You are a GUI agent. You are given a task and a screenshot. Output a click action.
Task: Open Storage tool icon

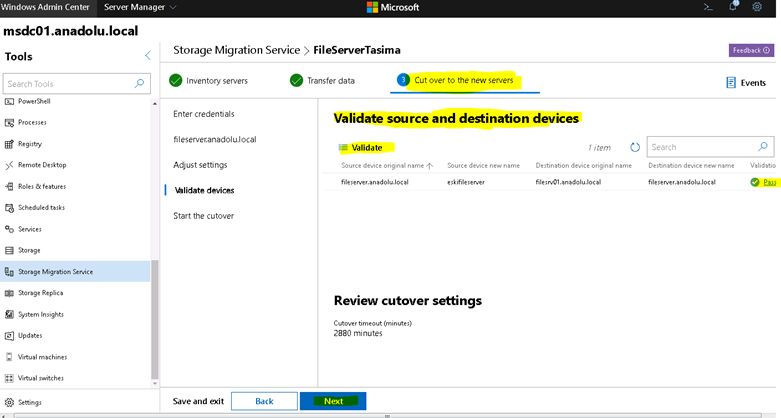9,250
